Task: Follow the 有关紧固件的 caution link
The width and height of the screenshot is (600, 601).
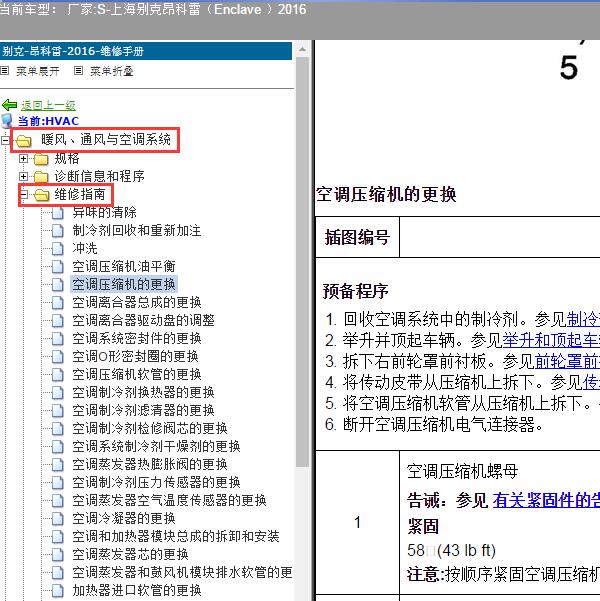Action: (x=546, y=500)
